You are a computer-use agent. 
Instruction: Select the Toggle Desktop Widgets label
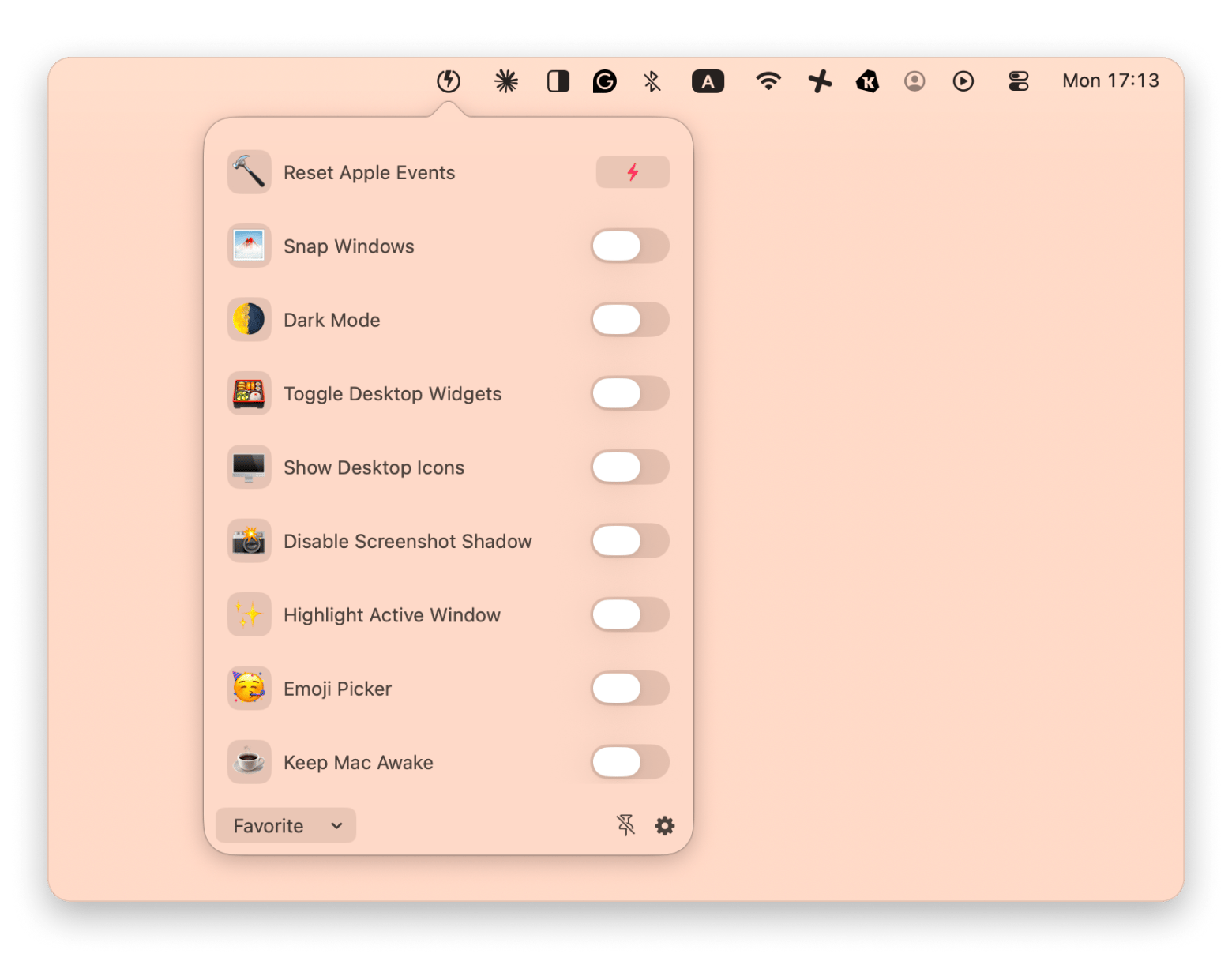(x=393, y=394)
